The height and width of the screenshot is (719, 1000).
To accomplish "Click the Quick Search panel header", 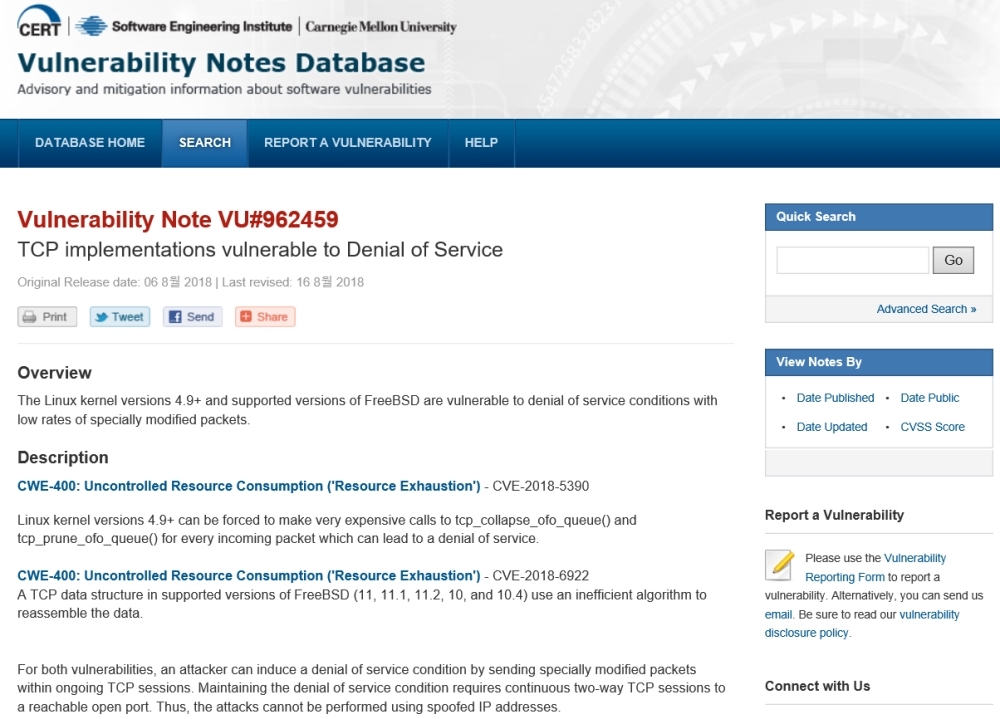I will click(x=879, y=217).
